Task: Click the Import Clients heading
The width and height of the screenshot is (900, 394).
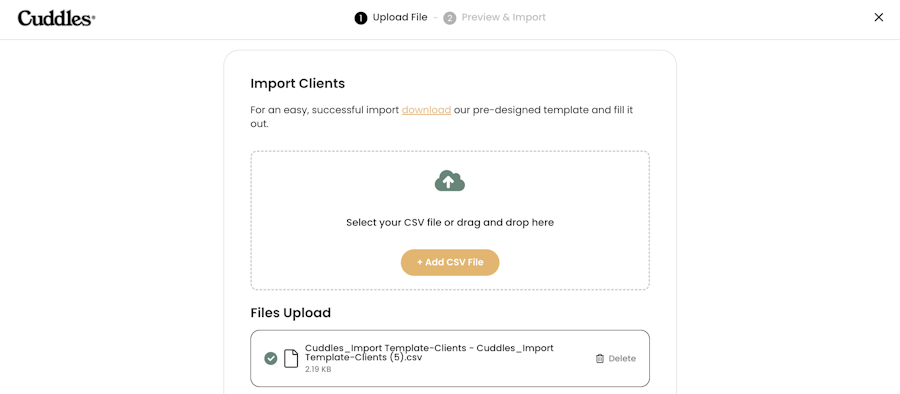Action: pos(297,83)
